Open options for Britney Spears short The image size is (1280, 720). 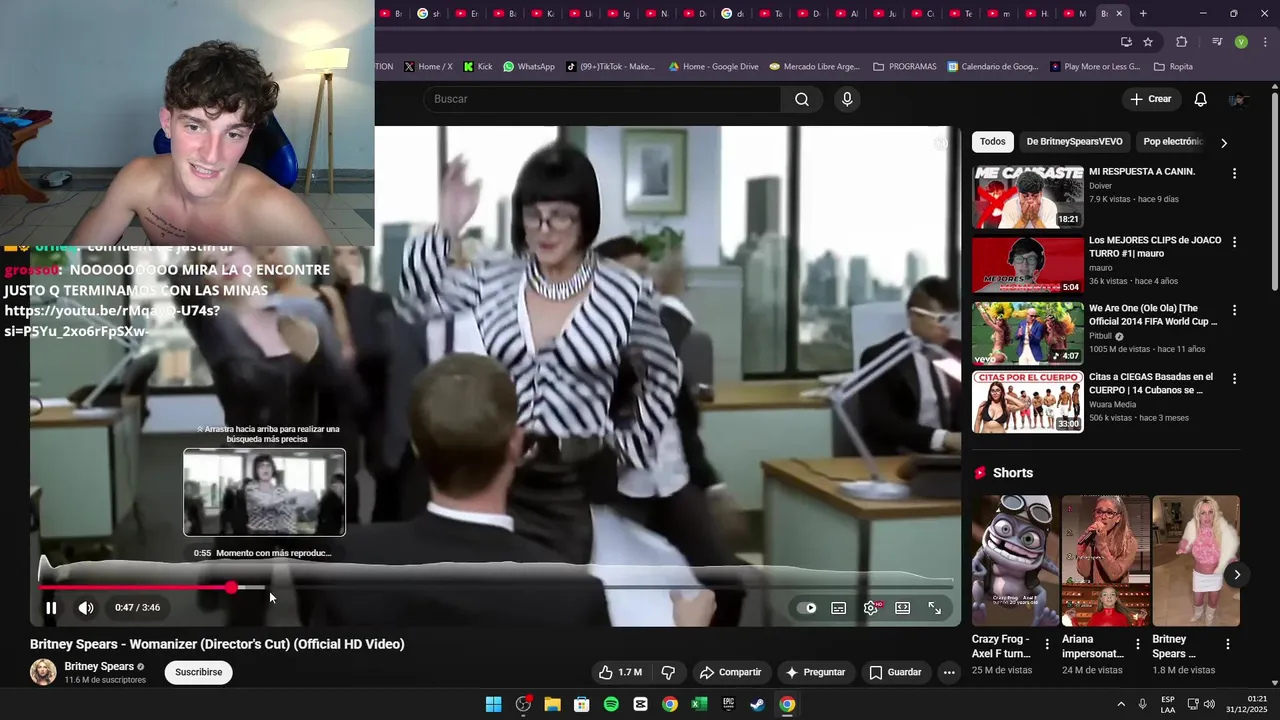click(x=1228, y=644)
